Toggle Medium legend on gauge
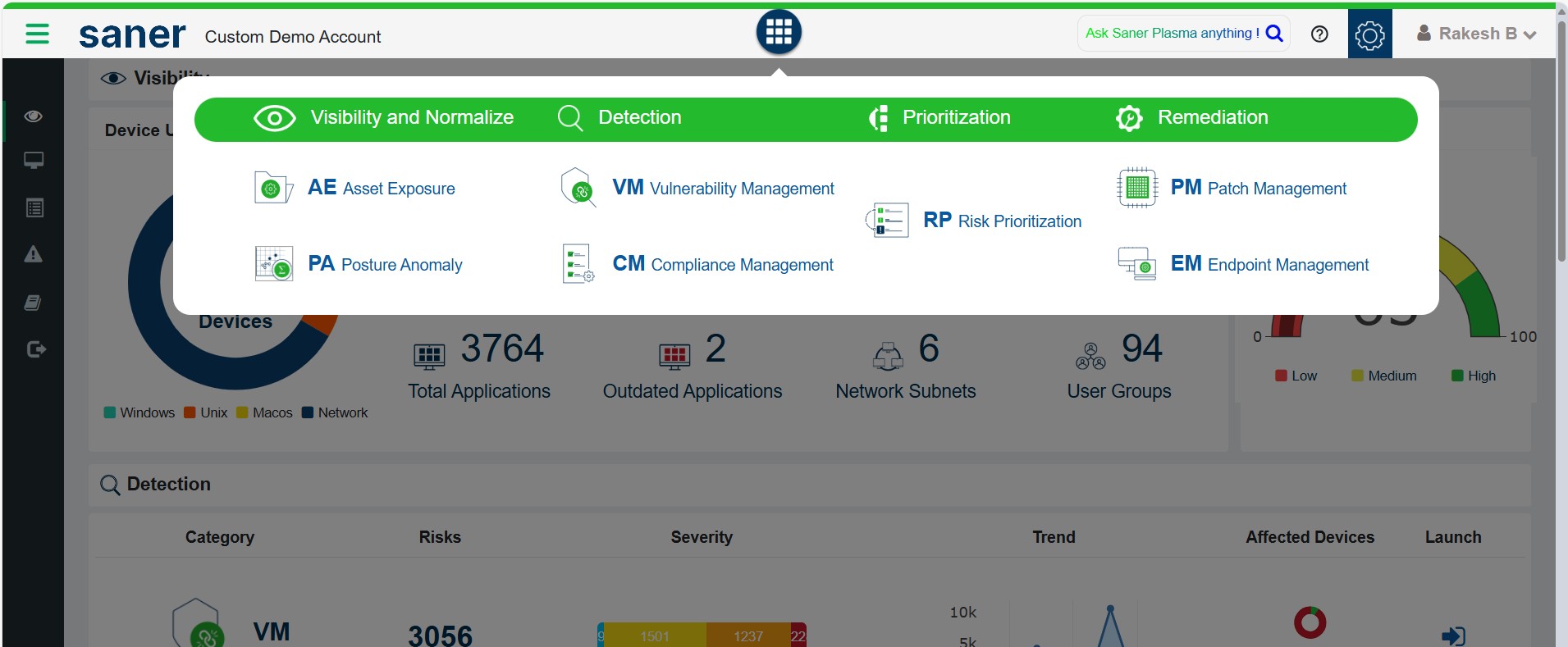This screenshot has height=647, width=1568. click(x=1384, y=376)
